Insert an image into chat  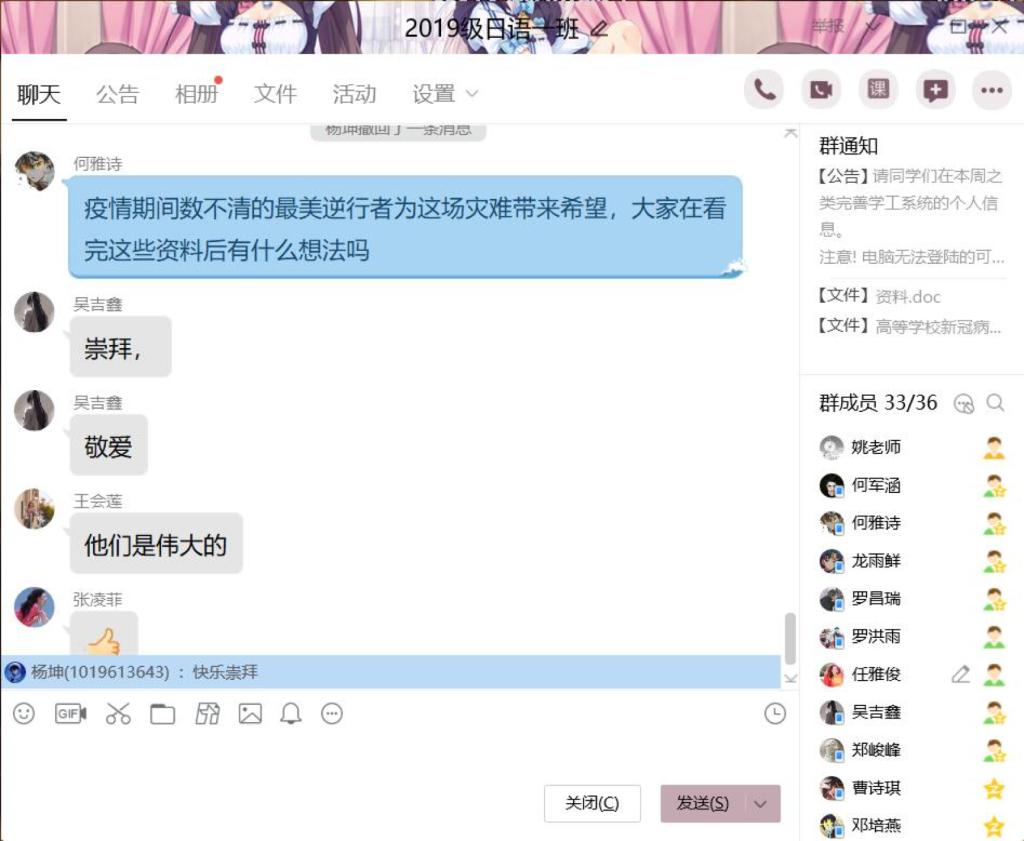(x=250, y=714)
